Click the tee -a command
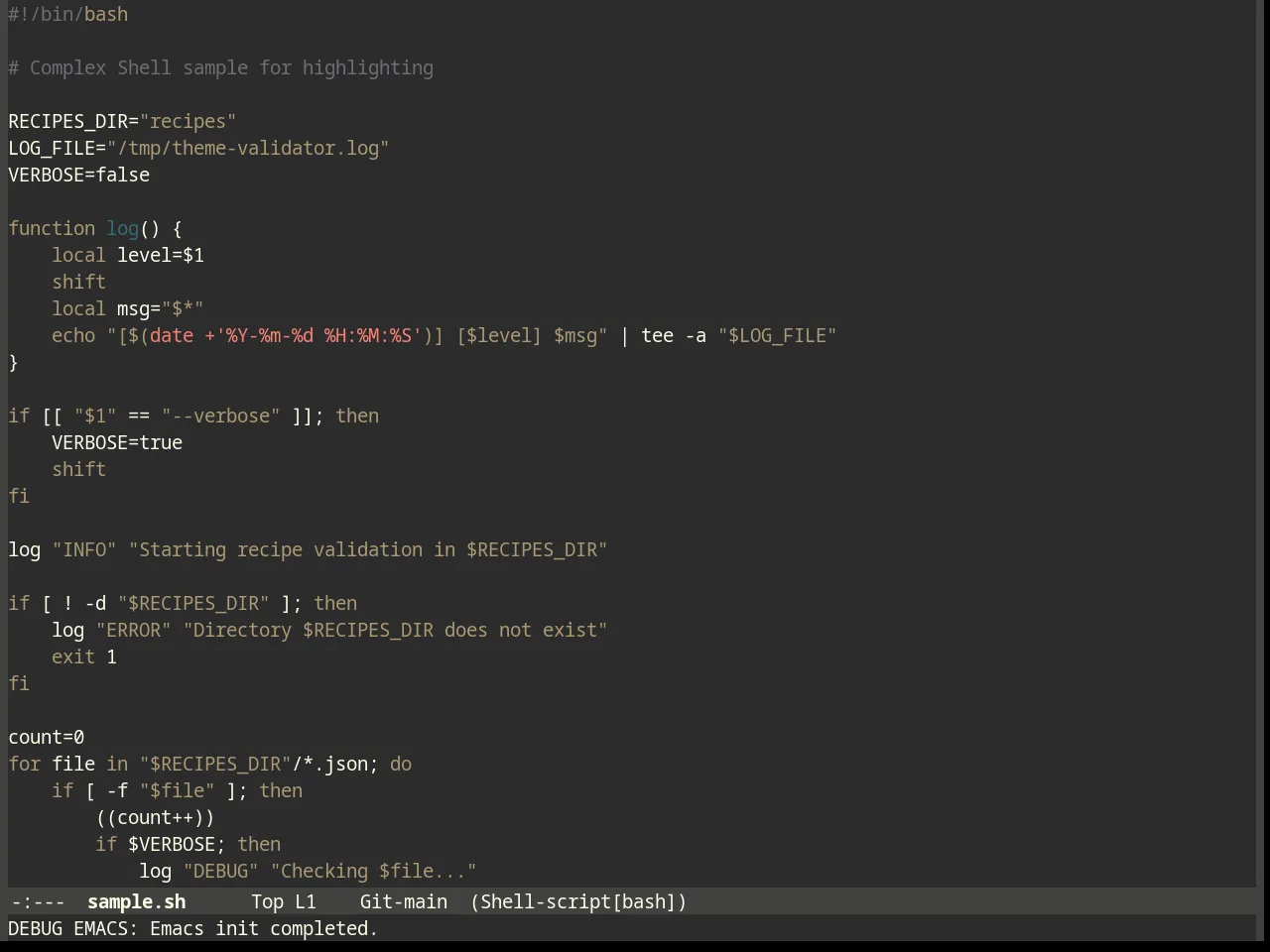The image size is (1270, 952). (674, 335)
